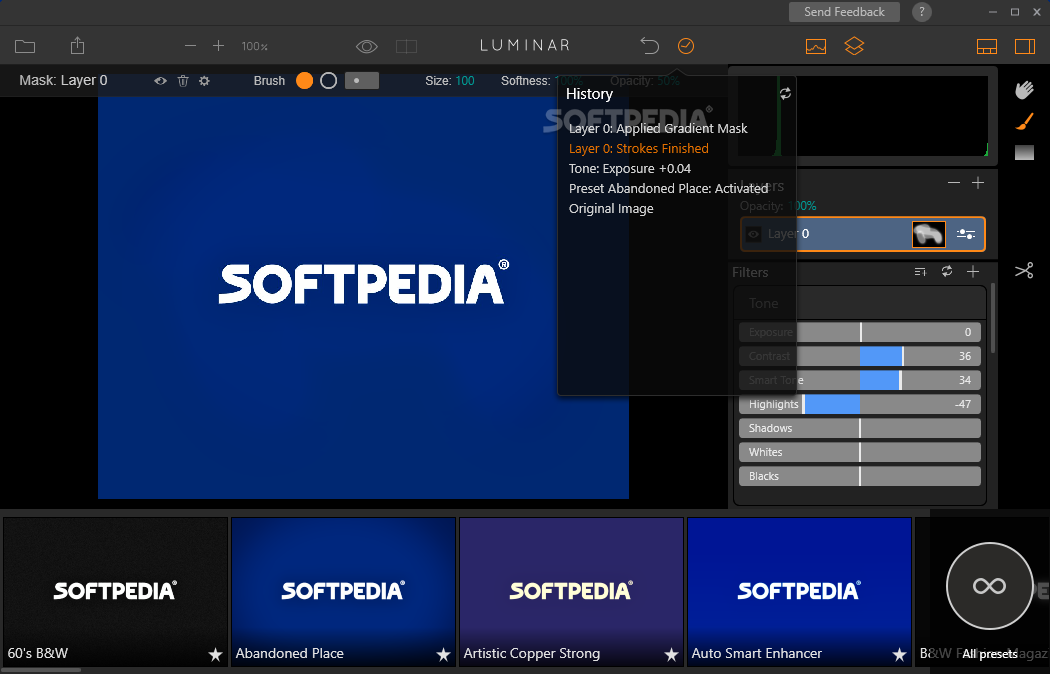
Task: Adjust the Contrast slider
Action: (x=860, y=356)
